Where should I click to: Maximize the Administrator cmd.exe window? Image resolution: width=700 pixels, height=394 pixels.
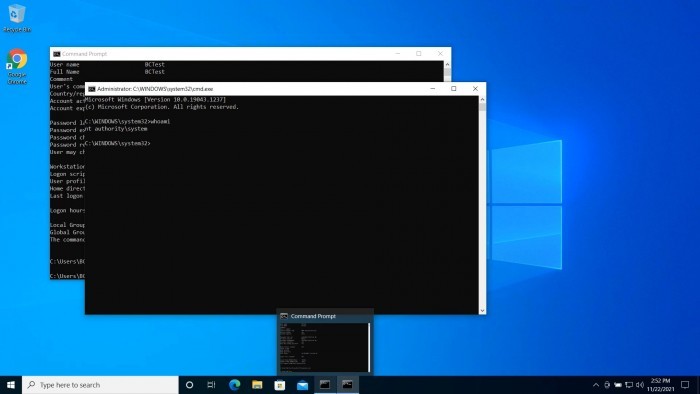[x=454, y=88]
